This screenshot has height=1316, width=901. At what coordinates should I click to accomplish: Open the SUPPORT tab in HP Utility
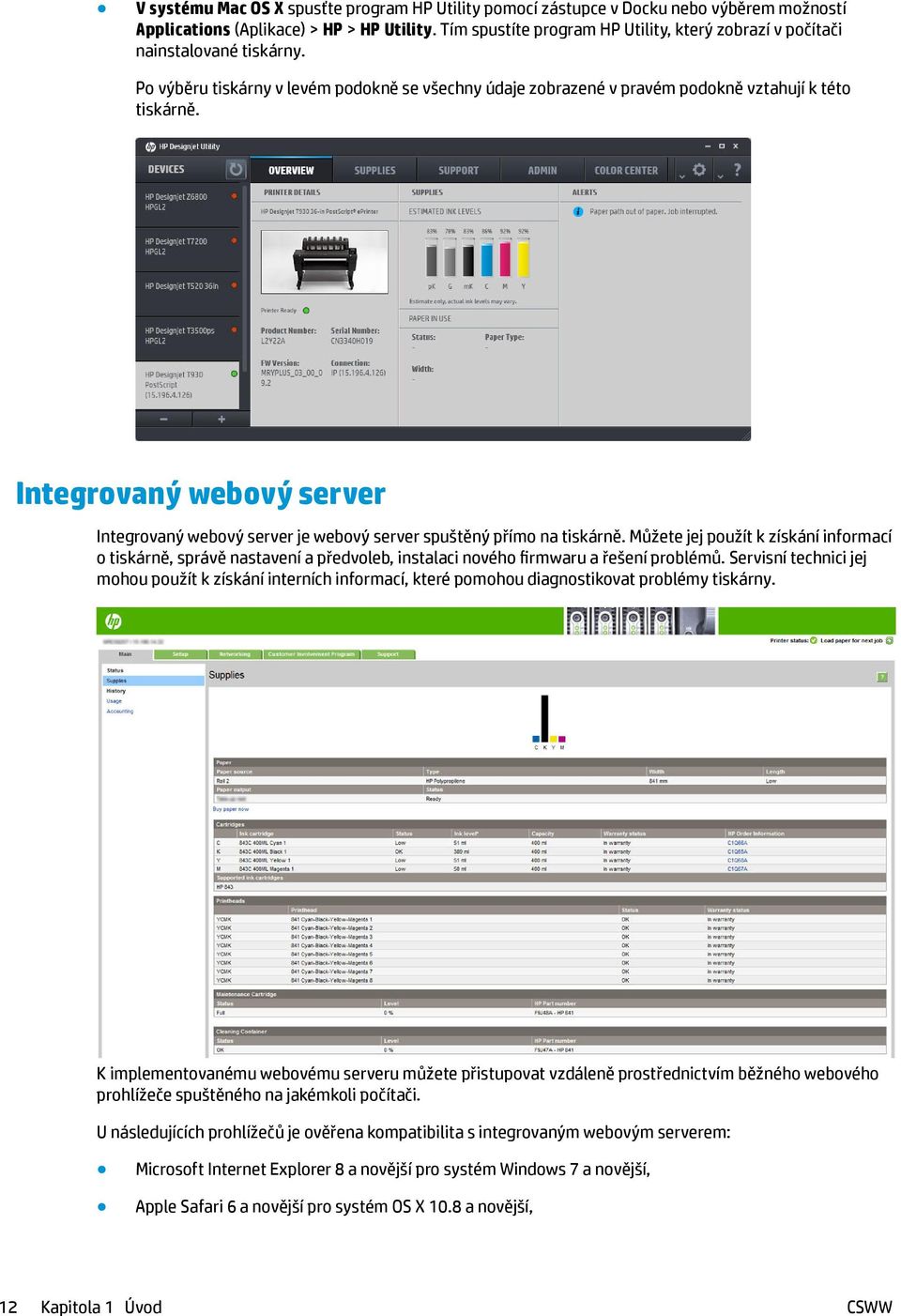(458, 171)
